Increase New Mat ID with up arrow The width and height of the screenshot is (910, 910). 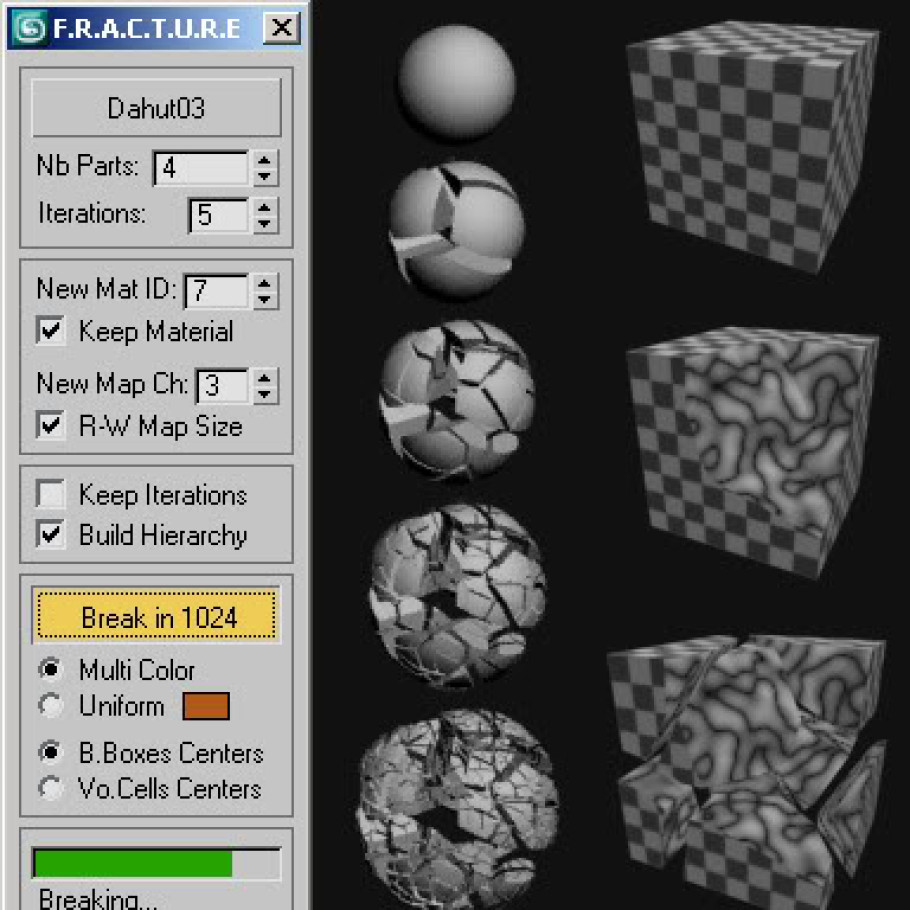click(x=265, y=282)
